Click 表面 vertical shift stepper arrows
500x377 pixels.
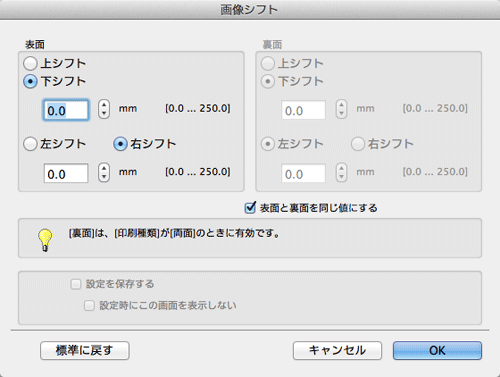(x=104, y=109)
